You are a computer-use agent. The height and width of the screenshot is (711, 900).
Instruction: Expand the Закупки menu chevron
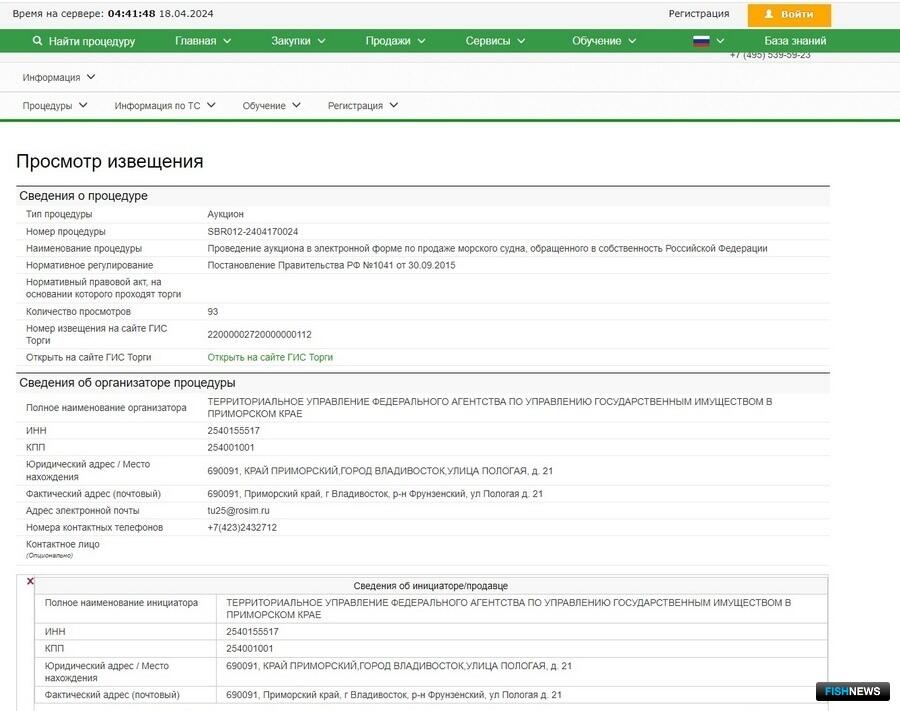click(x=321, y=41)
